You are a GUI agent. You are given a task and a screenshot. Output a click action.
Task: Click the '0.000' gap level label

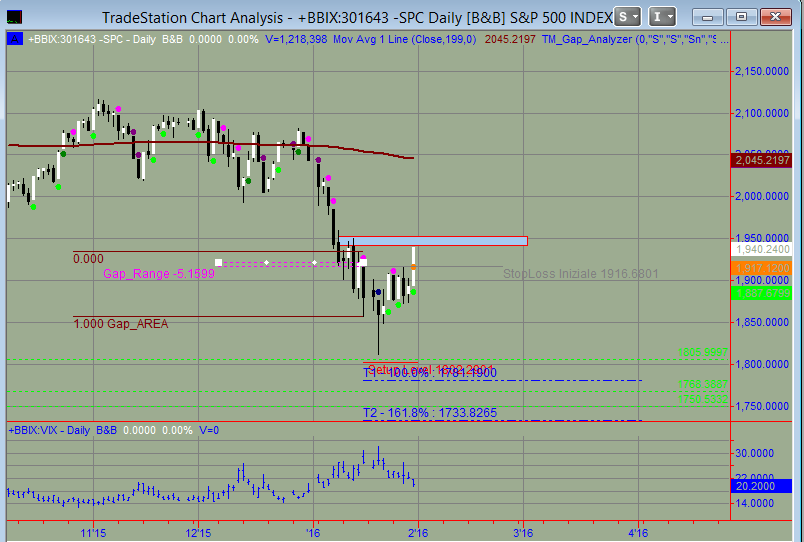88,258
